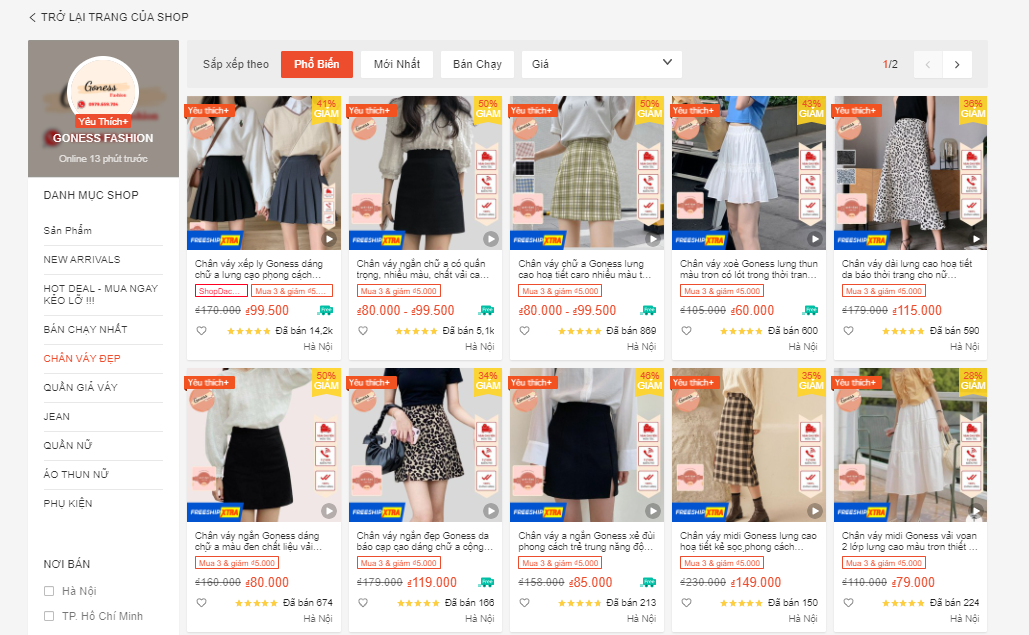Screen dimensions: 1029x635
Task: Select the Bán Chạy sort tab
Action: pos(477,63)
